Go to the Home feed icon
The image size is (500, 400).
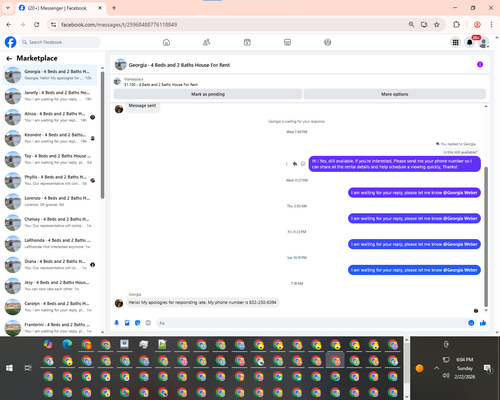tap(166, 42)
